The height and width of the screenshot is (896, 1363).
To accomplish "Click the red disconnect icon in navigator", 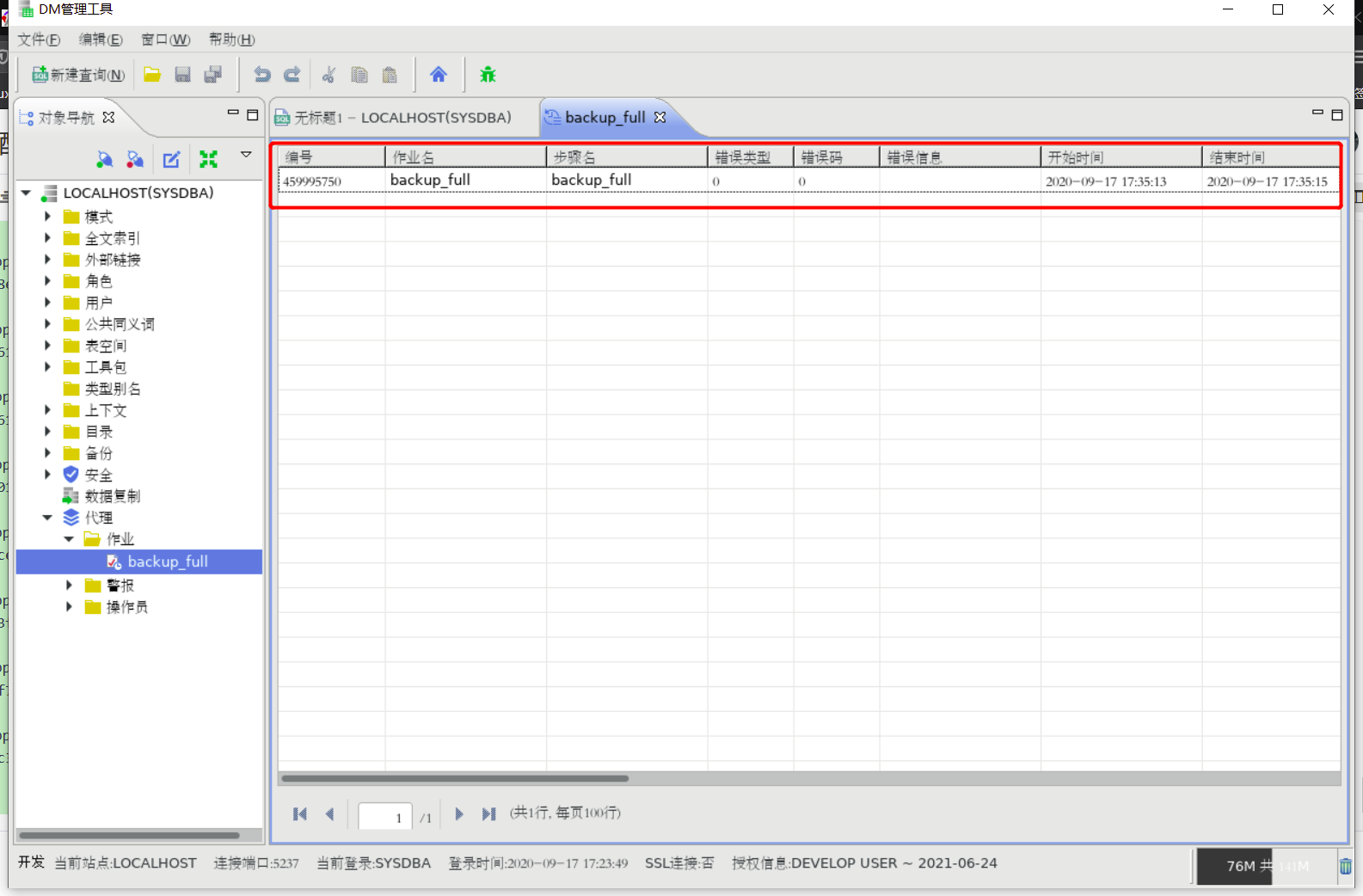I will click(x=135, y=159).
